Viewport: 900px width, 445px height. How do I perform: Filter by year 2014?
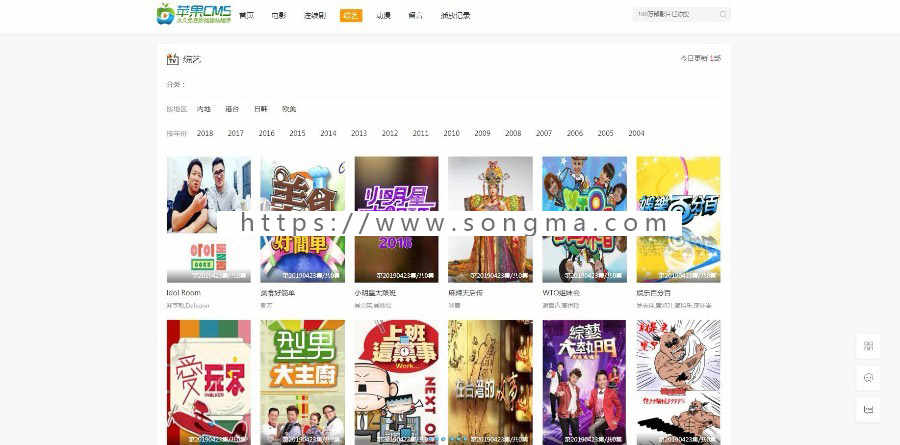(x=328, y=133)
